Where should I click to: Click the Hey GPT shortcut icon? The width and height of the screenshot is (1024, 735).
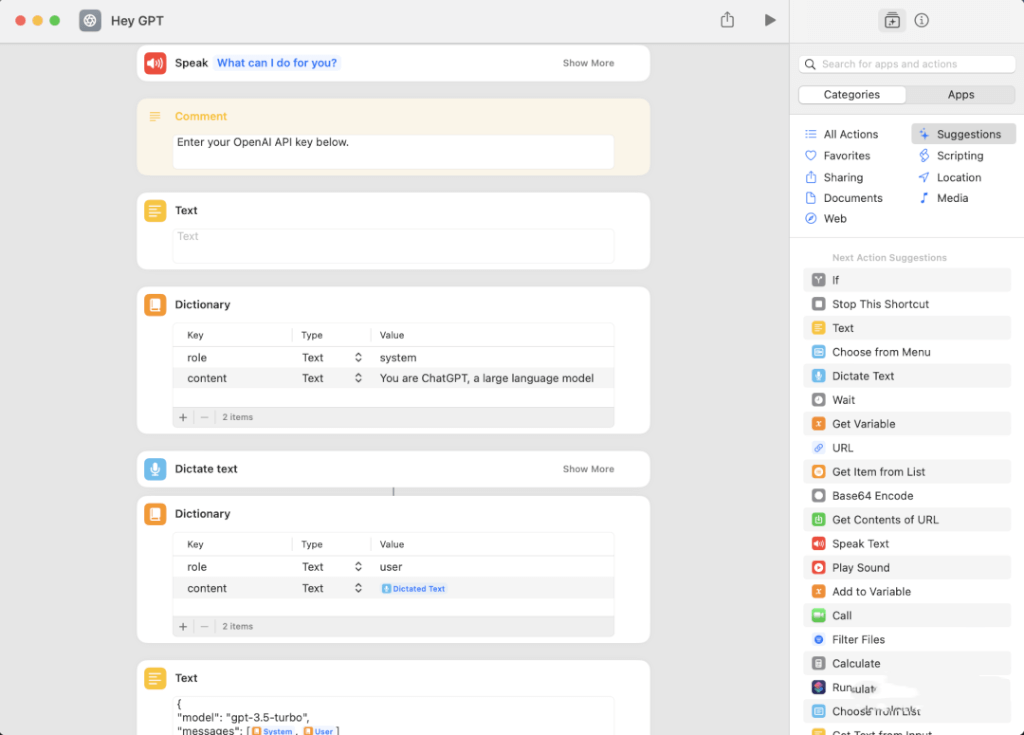(90, 20)
